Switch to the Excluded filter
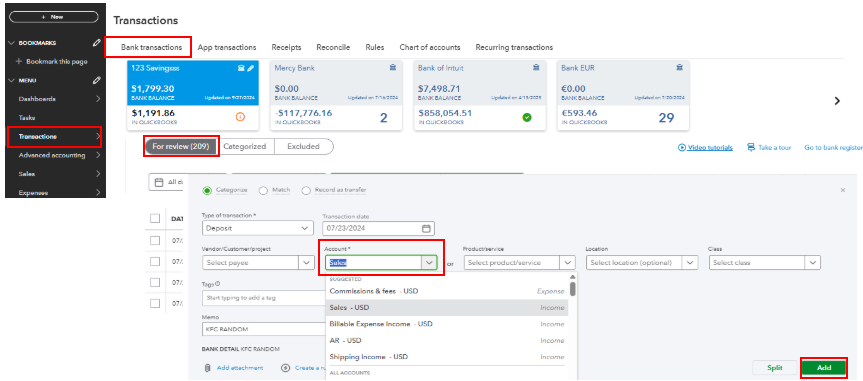The image size is (863, 381). tap(303, 146)
